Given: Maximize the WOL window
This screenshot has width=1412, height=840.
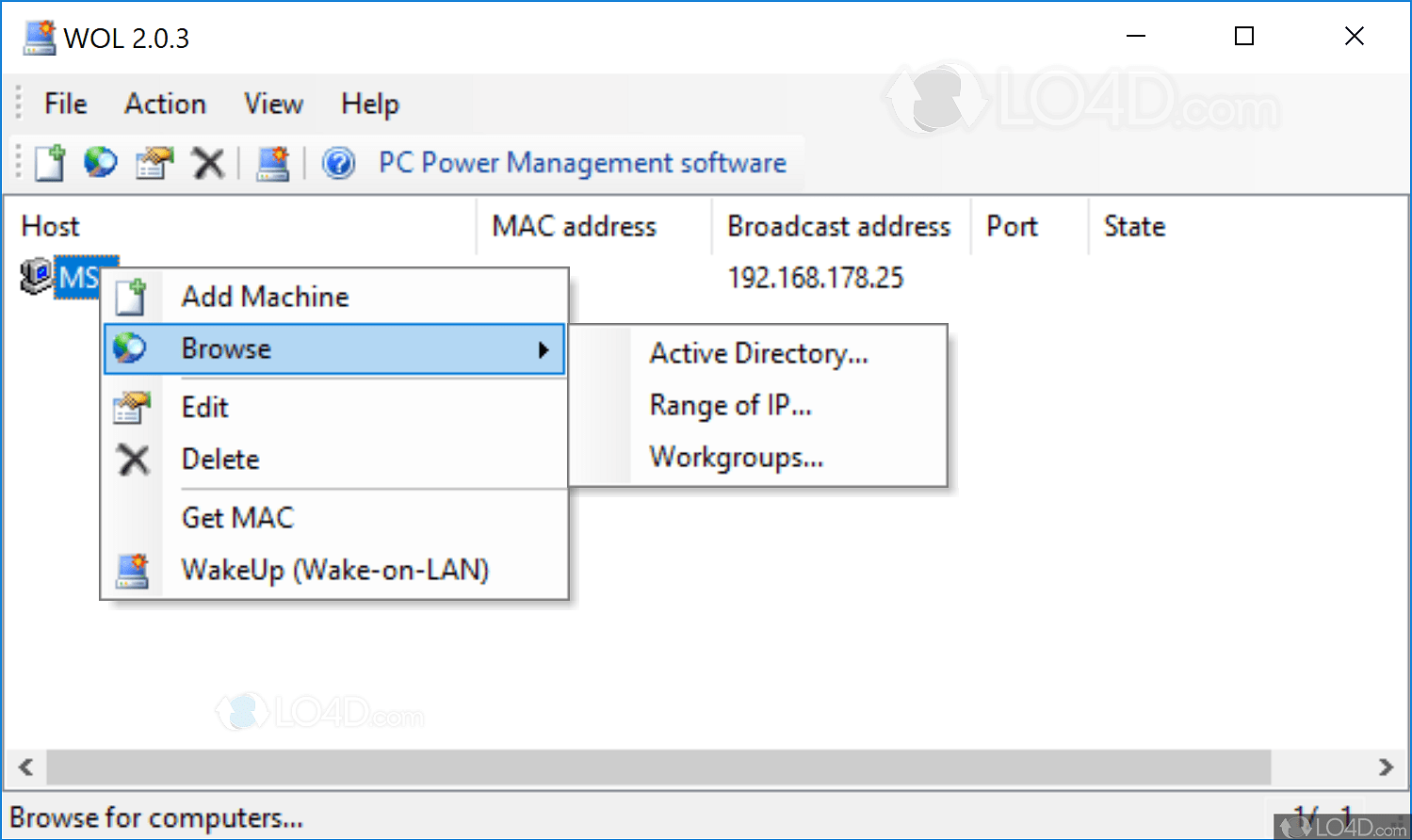Looking at the screenshot, I should (x=1244, y=37).
